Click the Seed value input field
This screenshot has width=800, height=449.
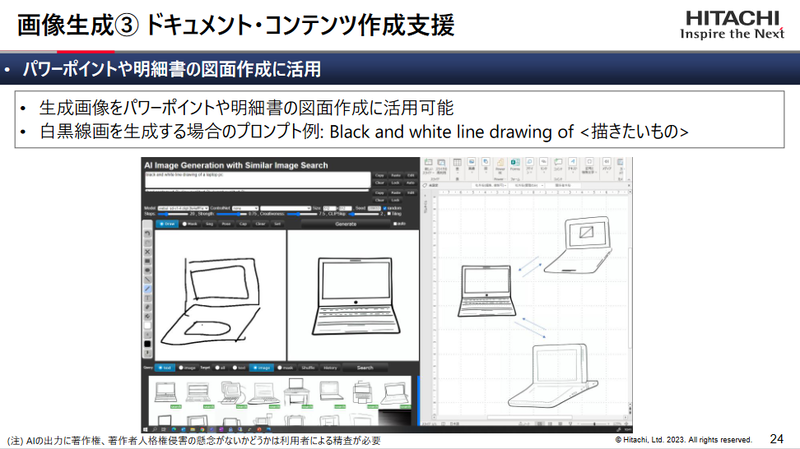(x=374, y=208)
